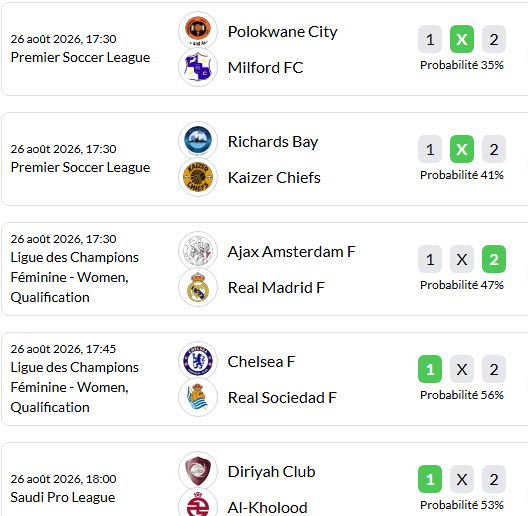528x516 pixels.
Task: Choose outcome 2 for Ajax vs Real Madrid
Action: coord(494,259)
